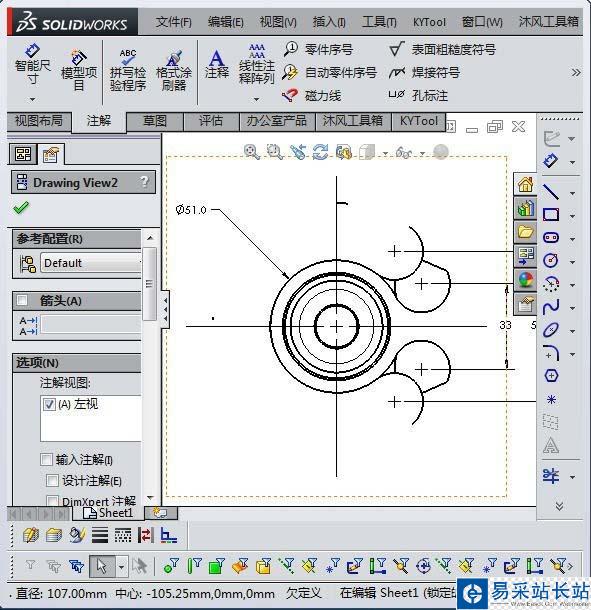The width and height of the screenshot is (591, 610).
Task: Select the Point sketch tool
Action: coord(551,399)
